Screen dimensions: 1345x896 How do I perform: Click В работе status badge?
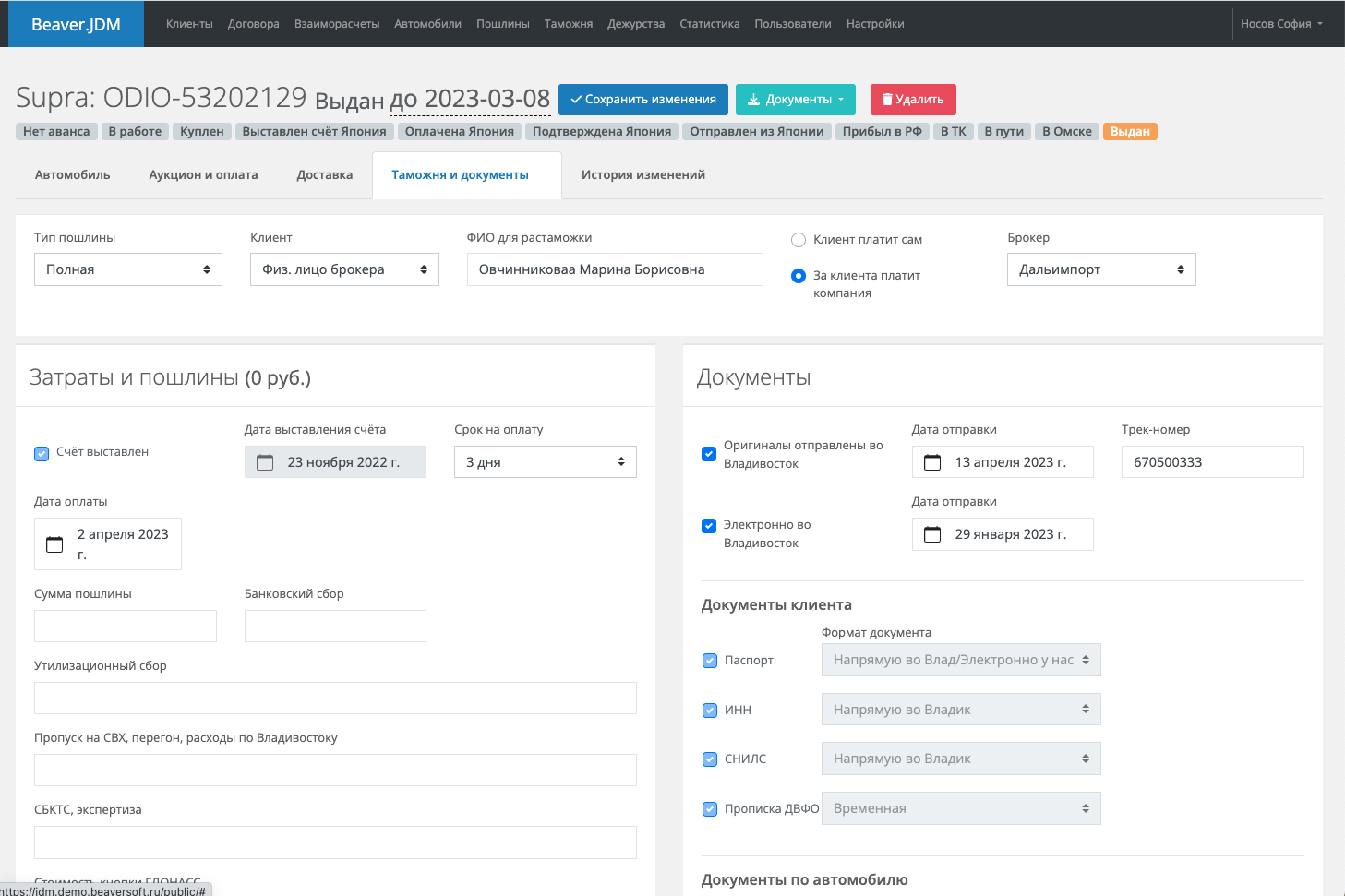tap(135, 132)
